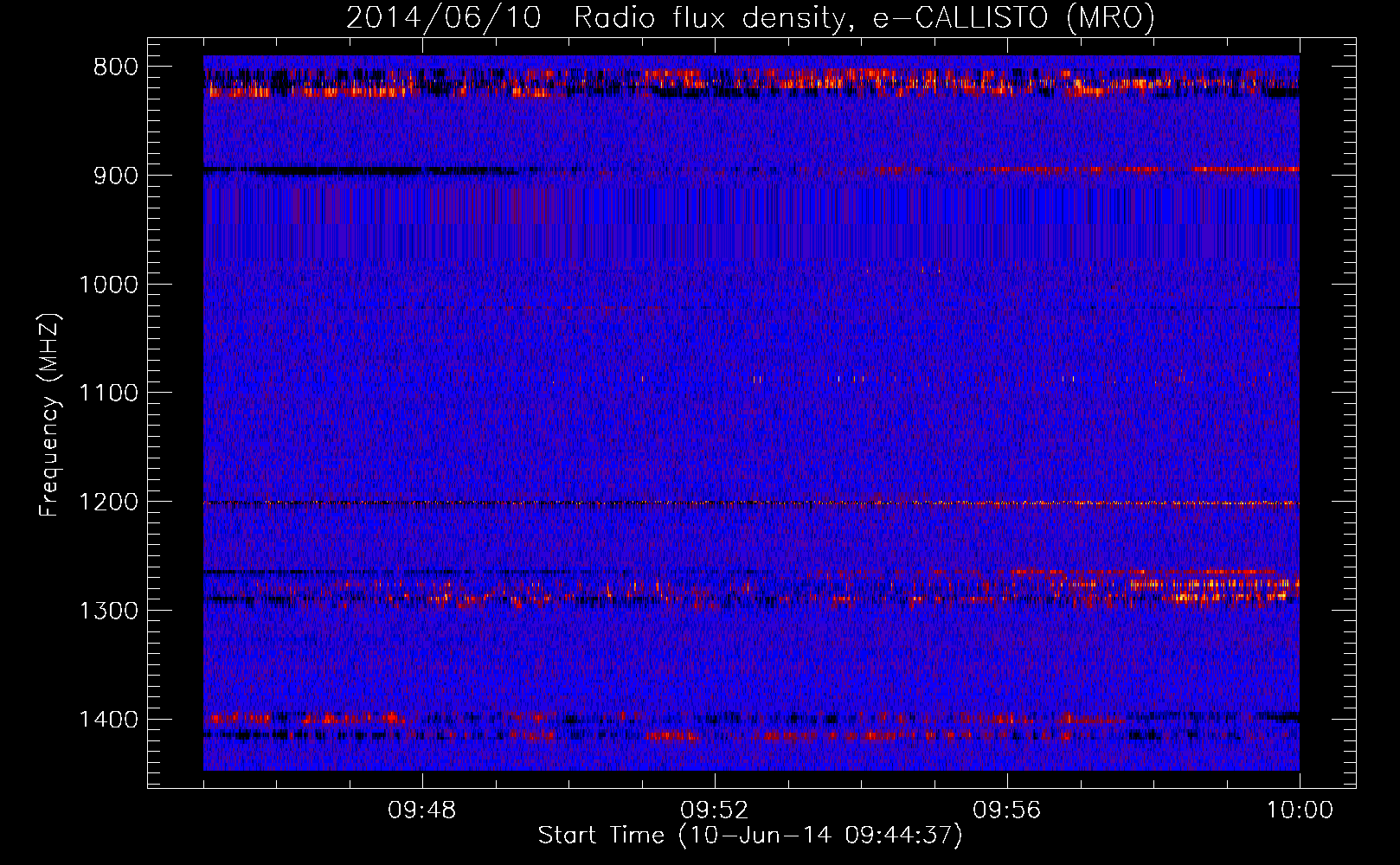Click the 'Start Time (10-Jun-14 09:44:37)' axis label
The image size is (1400, 865).
(750, 836)
